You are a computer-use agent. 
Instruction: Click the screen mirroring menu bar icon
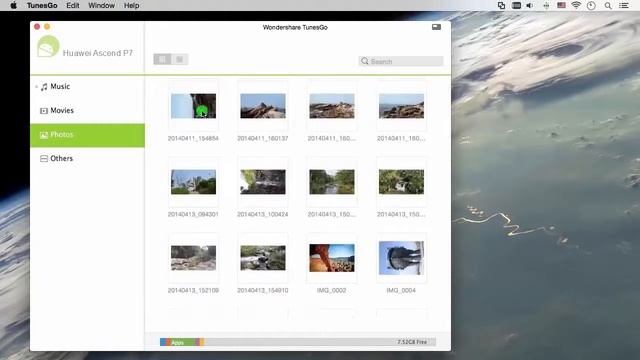[501, 5]
